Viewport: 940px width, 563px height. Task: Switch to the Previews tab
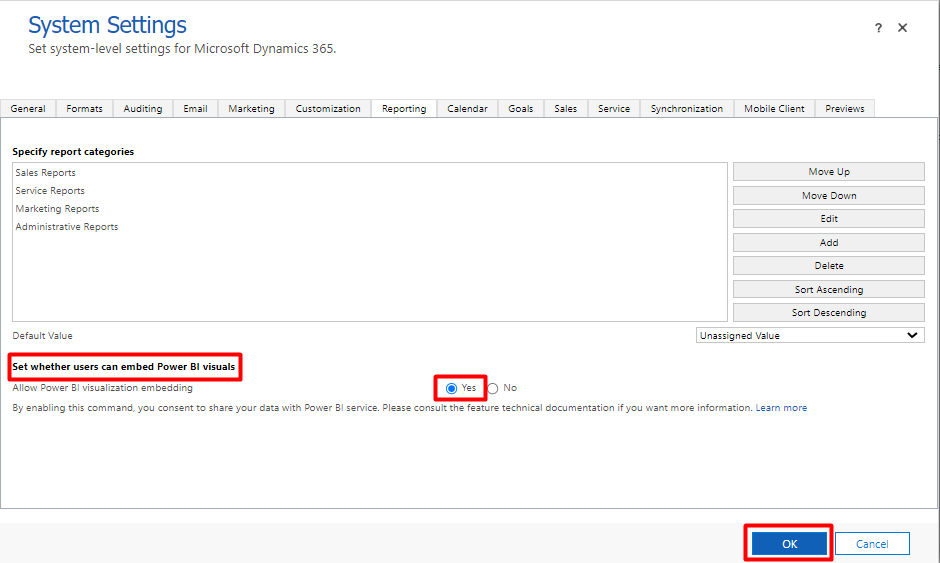pos(845,109)
